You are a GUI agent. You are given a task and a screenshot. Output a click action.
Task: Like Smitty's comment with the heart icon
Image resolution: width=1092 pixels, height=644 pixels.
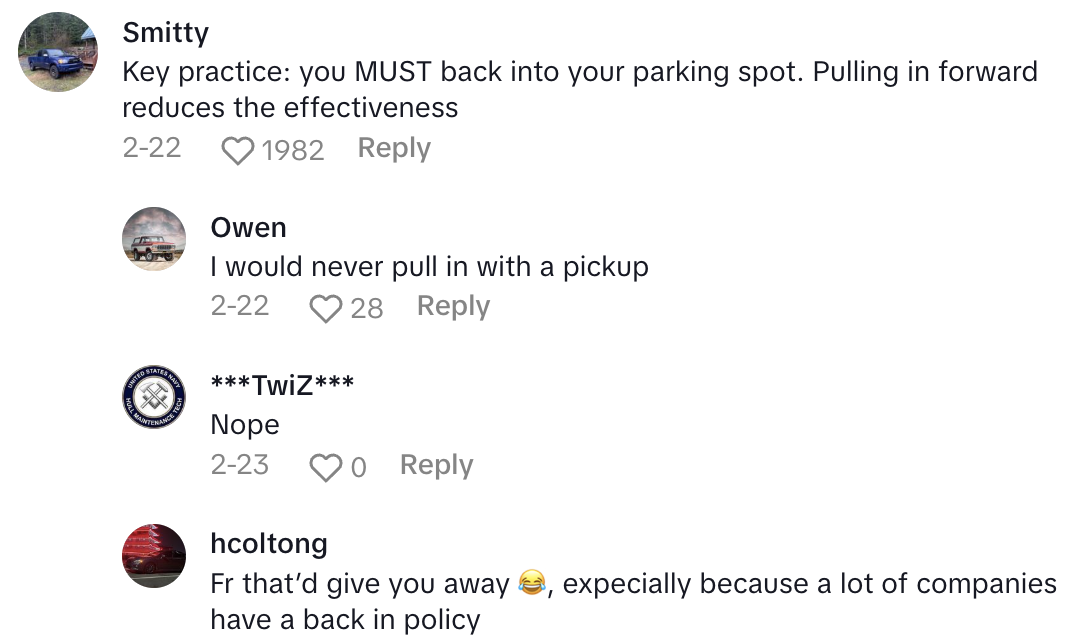coord(237,150)
